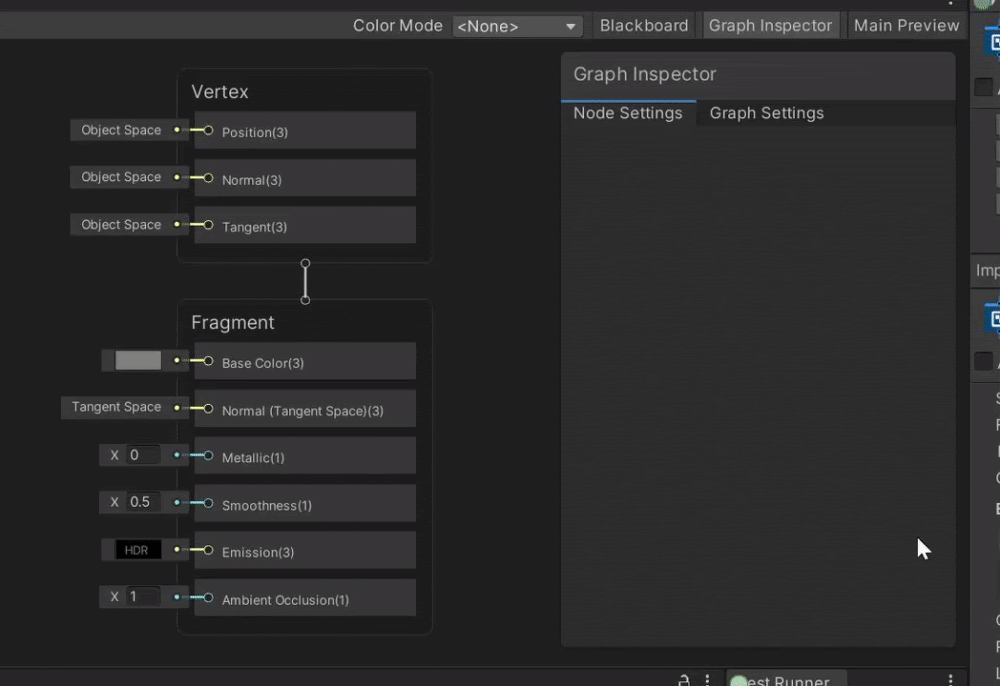Open the Base Color gray swatch
Viewport: 1000px width, 686px height.
[x=138, y=360]
